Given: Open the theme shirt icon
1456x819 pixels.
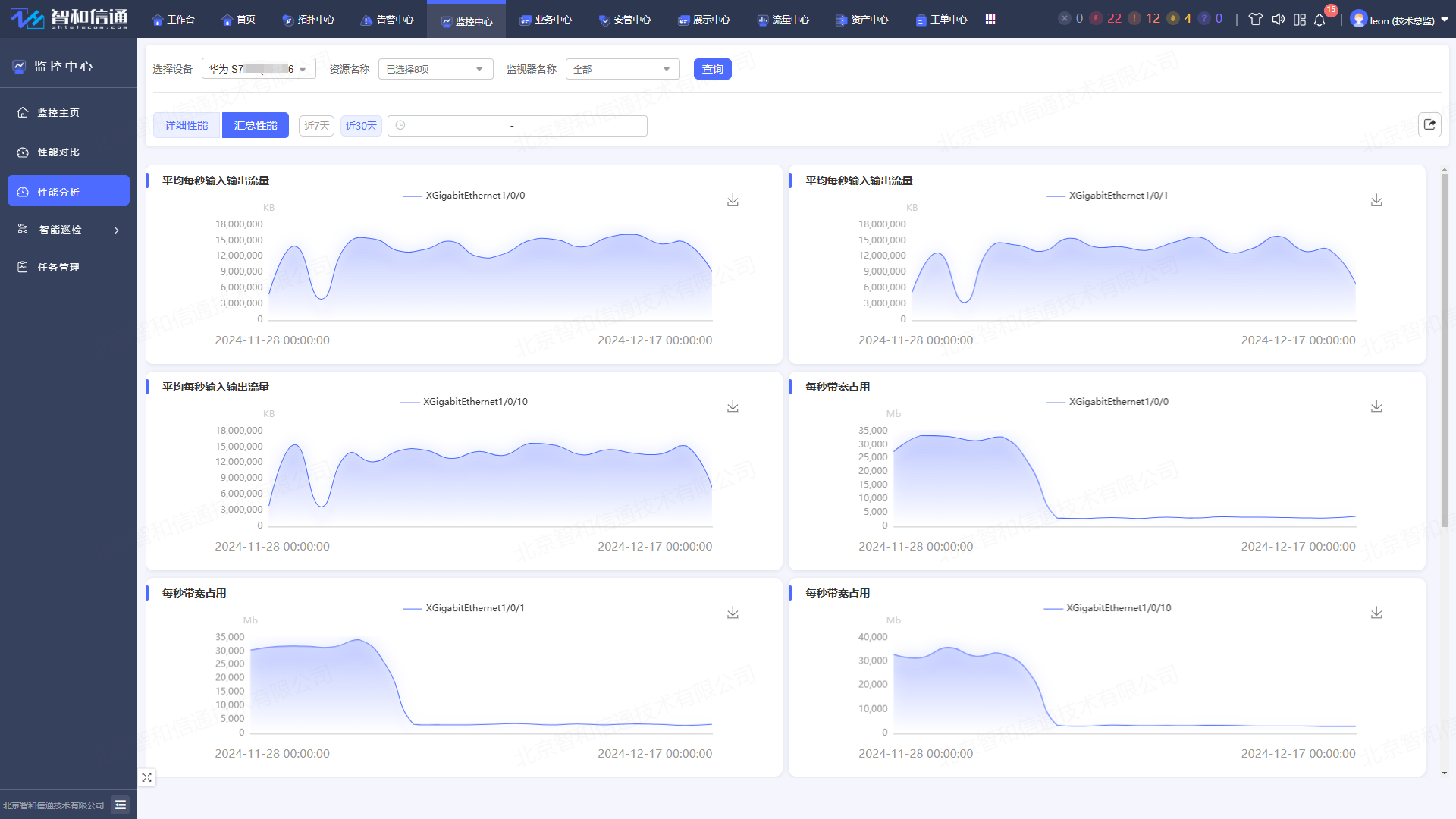Looking at the screenshot, I should pos(1256,19).
